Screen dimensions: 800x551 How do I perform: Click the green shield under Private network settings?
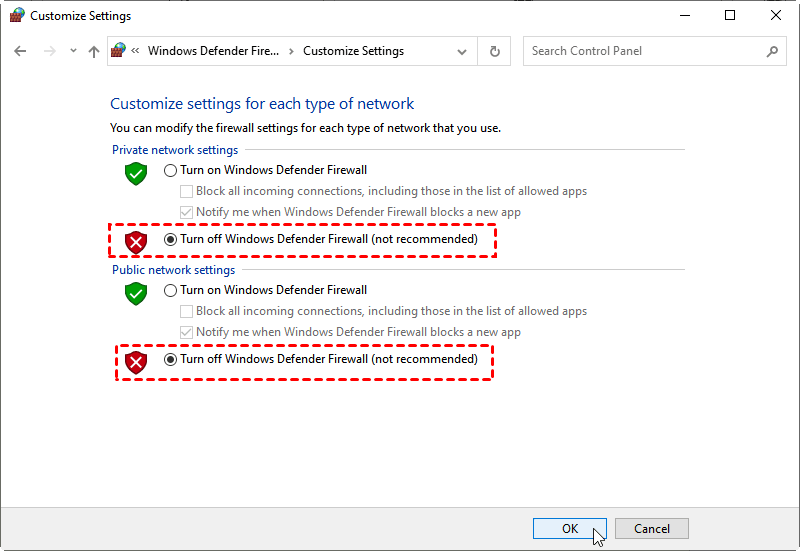click(x=135, y=173)
